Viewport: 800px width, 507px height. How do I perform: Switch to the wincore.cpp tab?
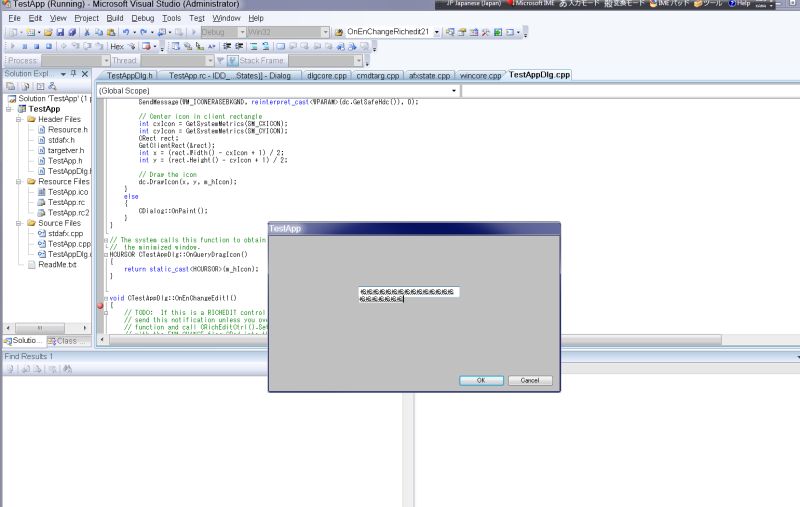(480, 75)
